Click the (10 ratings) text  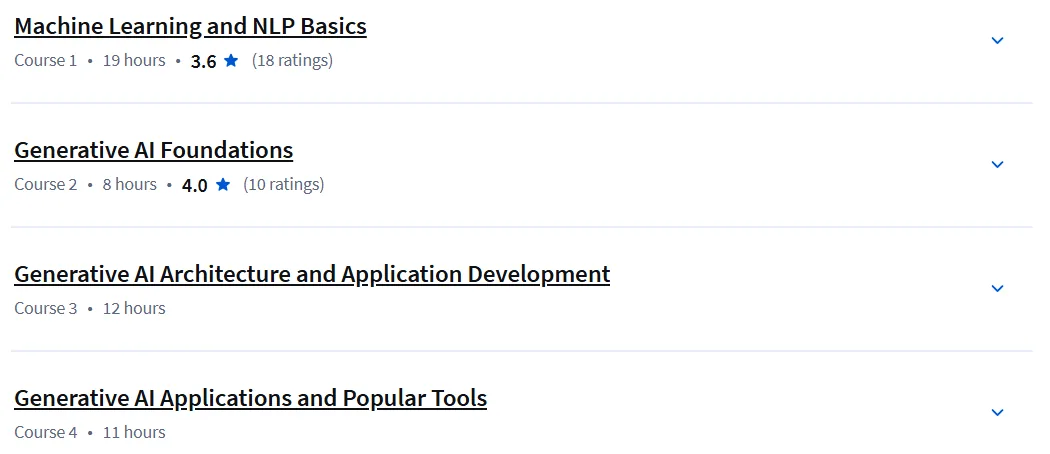(283, 184)
